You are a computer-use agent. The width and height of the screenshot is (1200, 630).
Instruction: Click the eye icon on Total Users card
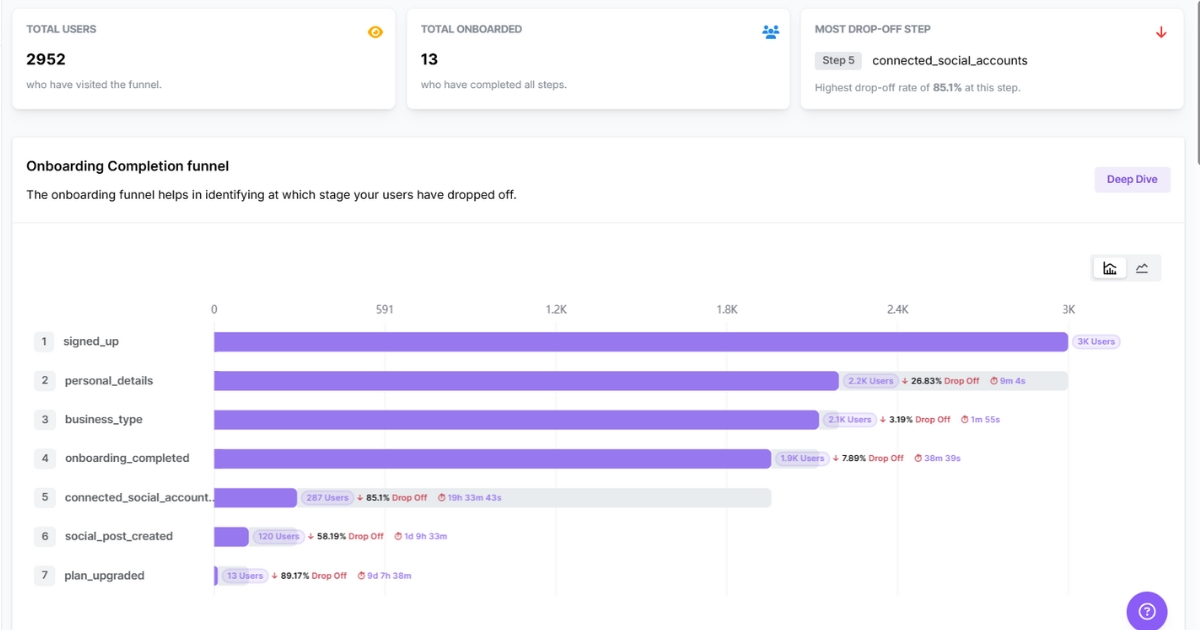(x=375, y=31)
